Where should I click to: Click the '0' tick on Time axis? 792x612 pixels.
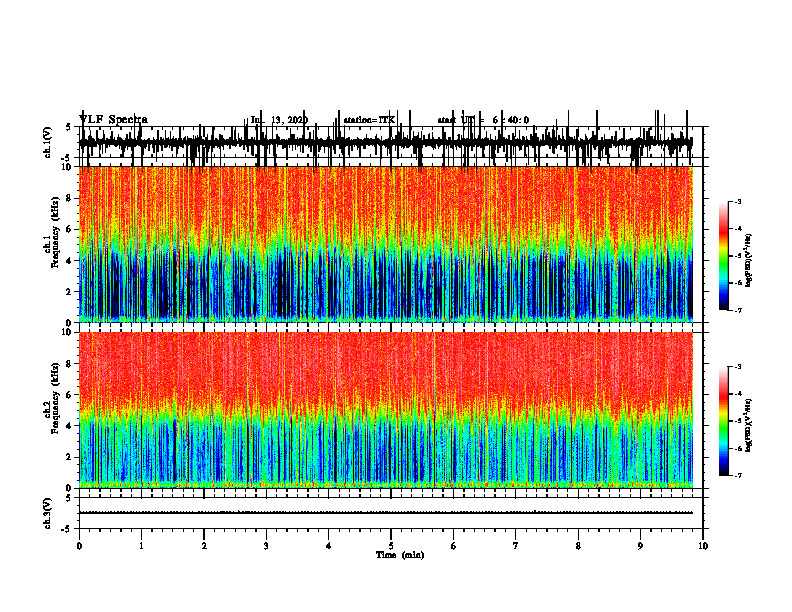pos(79,546)
